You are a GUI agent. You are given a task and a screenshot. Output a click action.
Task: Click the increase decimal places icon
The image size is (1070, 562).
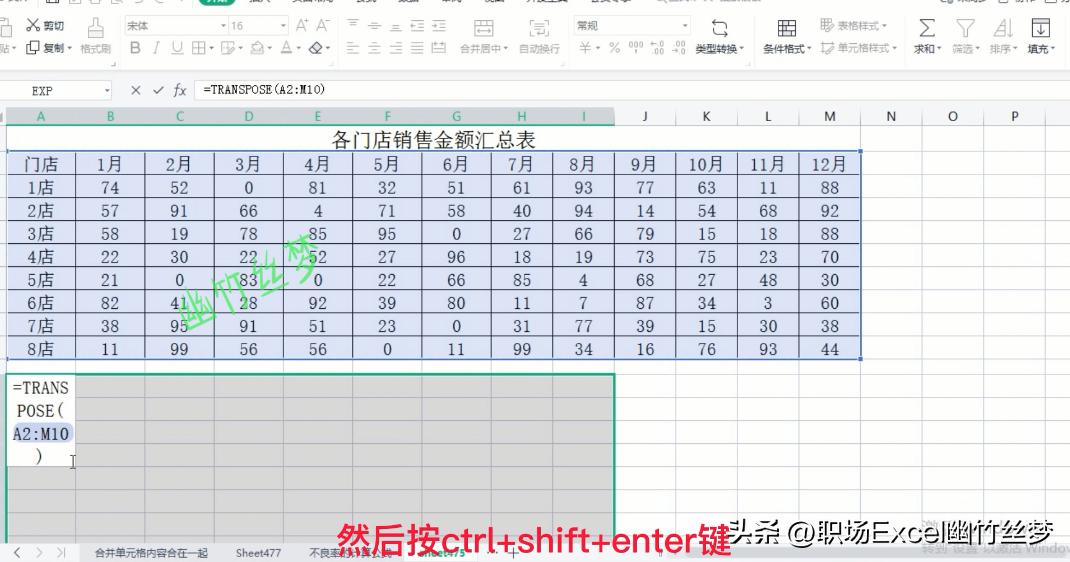[x=657, y=48]
